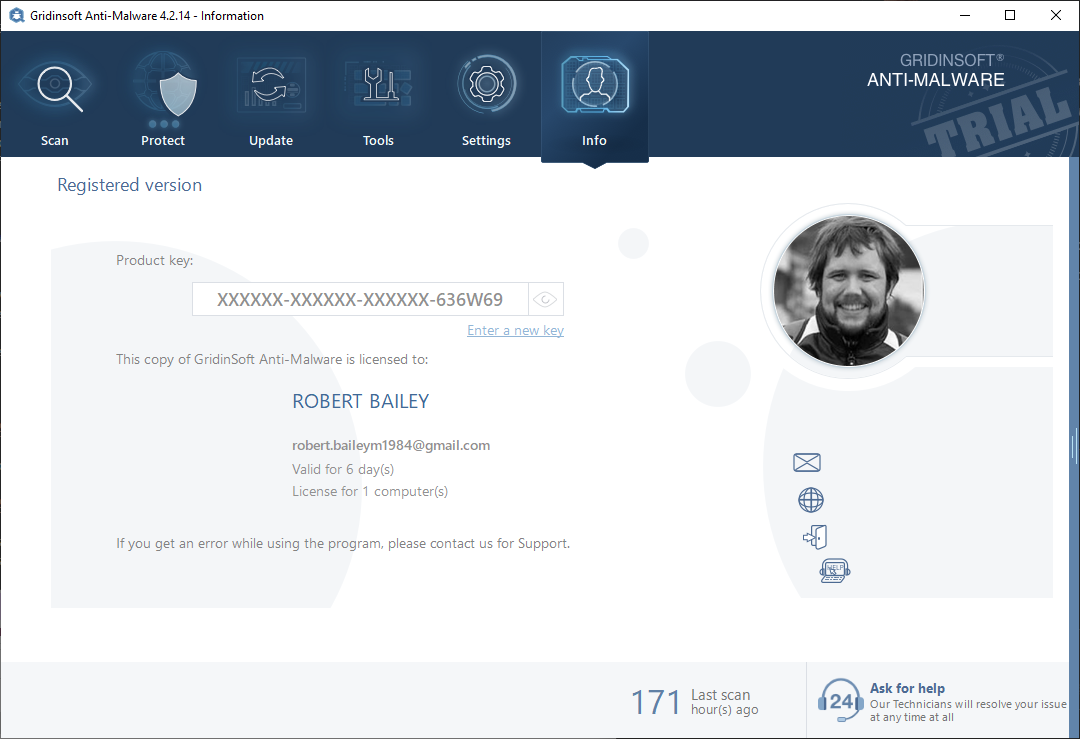Open the globe website icon
The image size is (1080, 739).
point(810,500)
